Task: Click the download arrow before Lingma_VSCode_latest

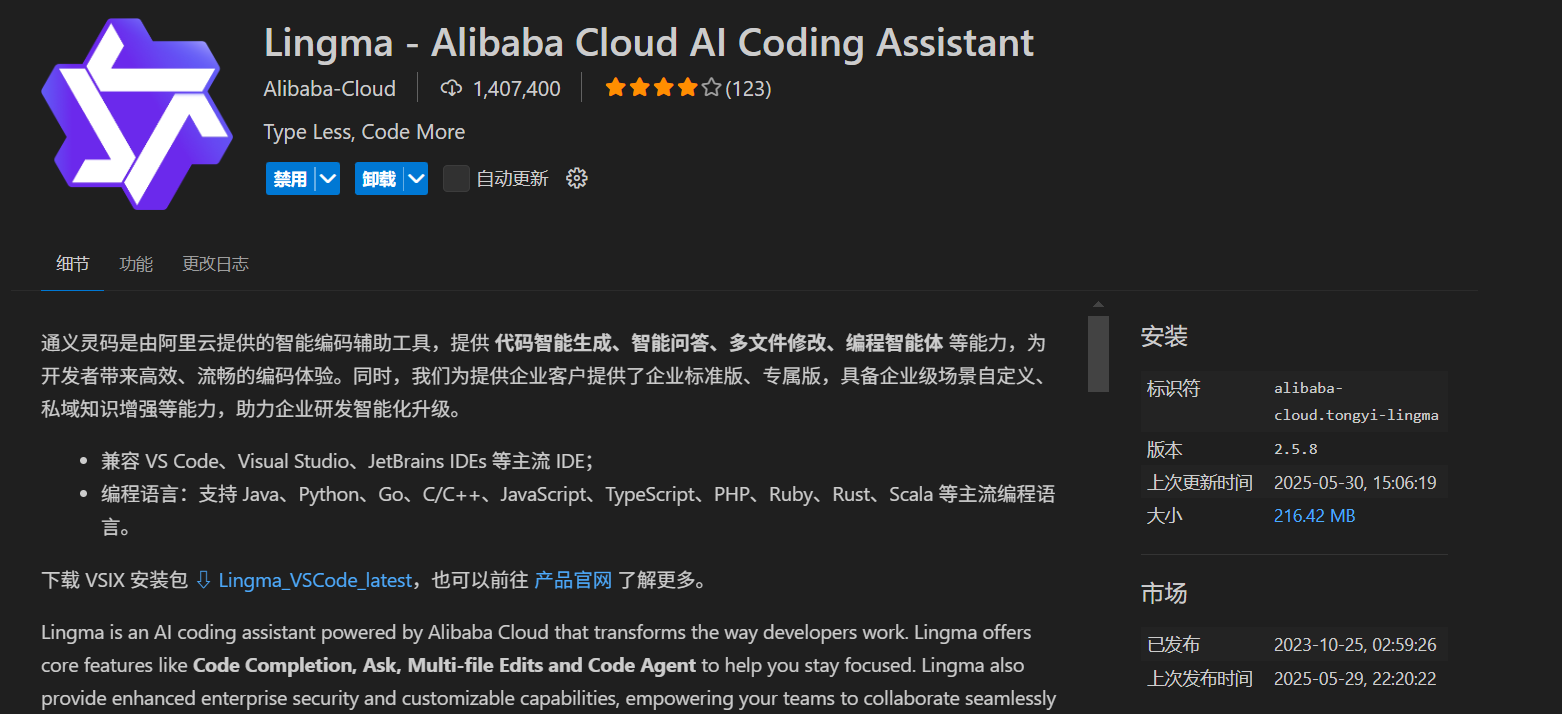Action: [x=203, y=580]
